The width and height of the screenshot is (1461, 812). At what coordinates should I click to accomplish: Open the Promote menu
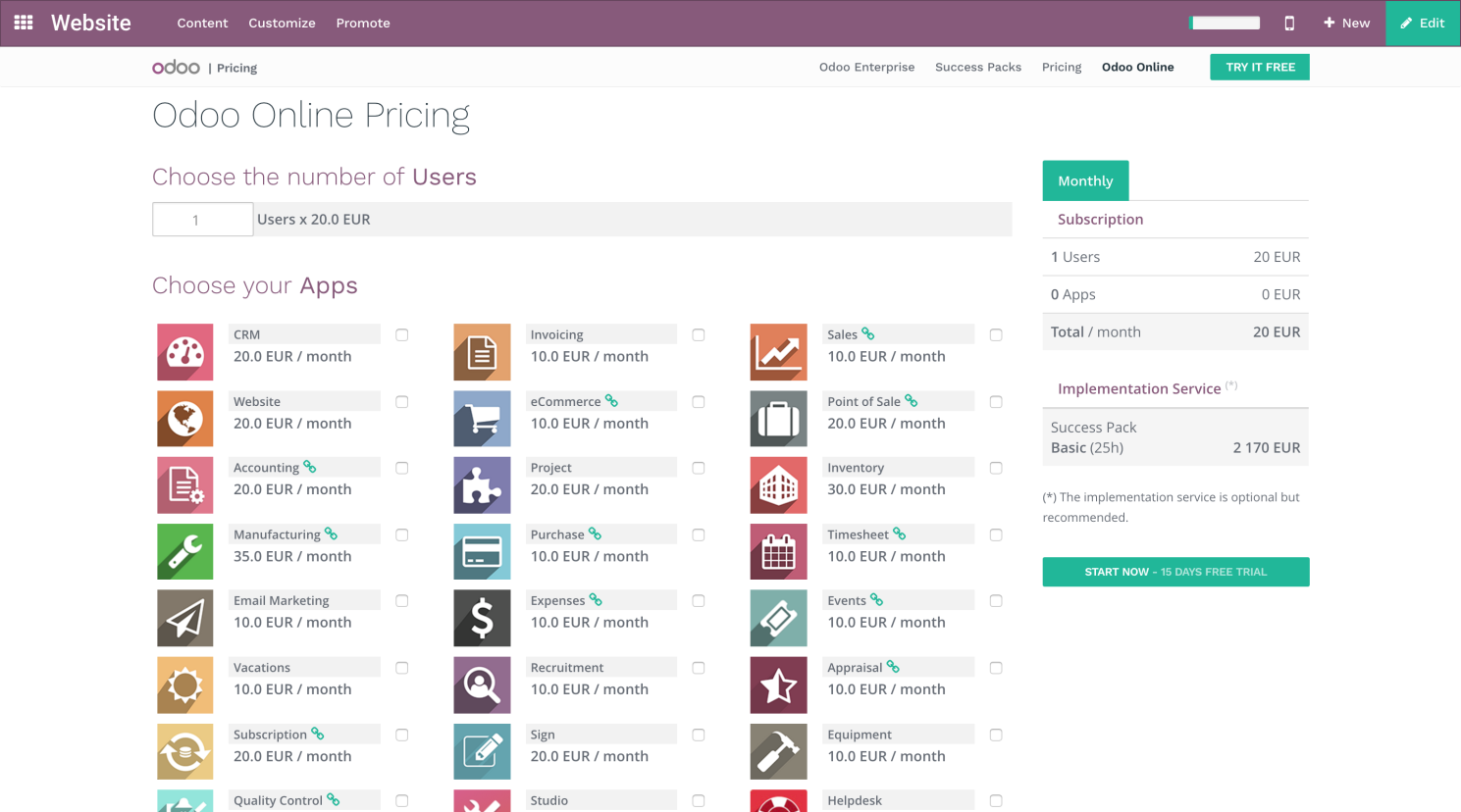click(x=363, y=23)
